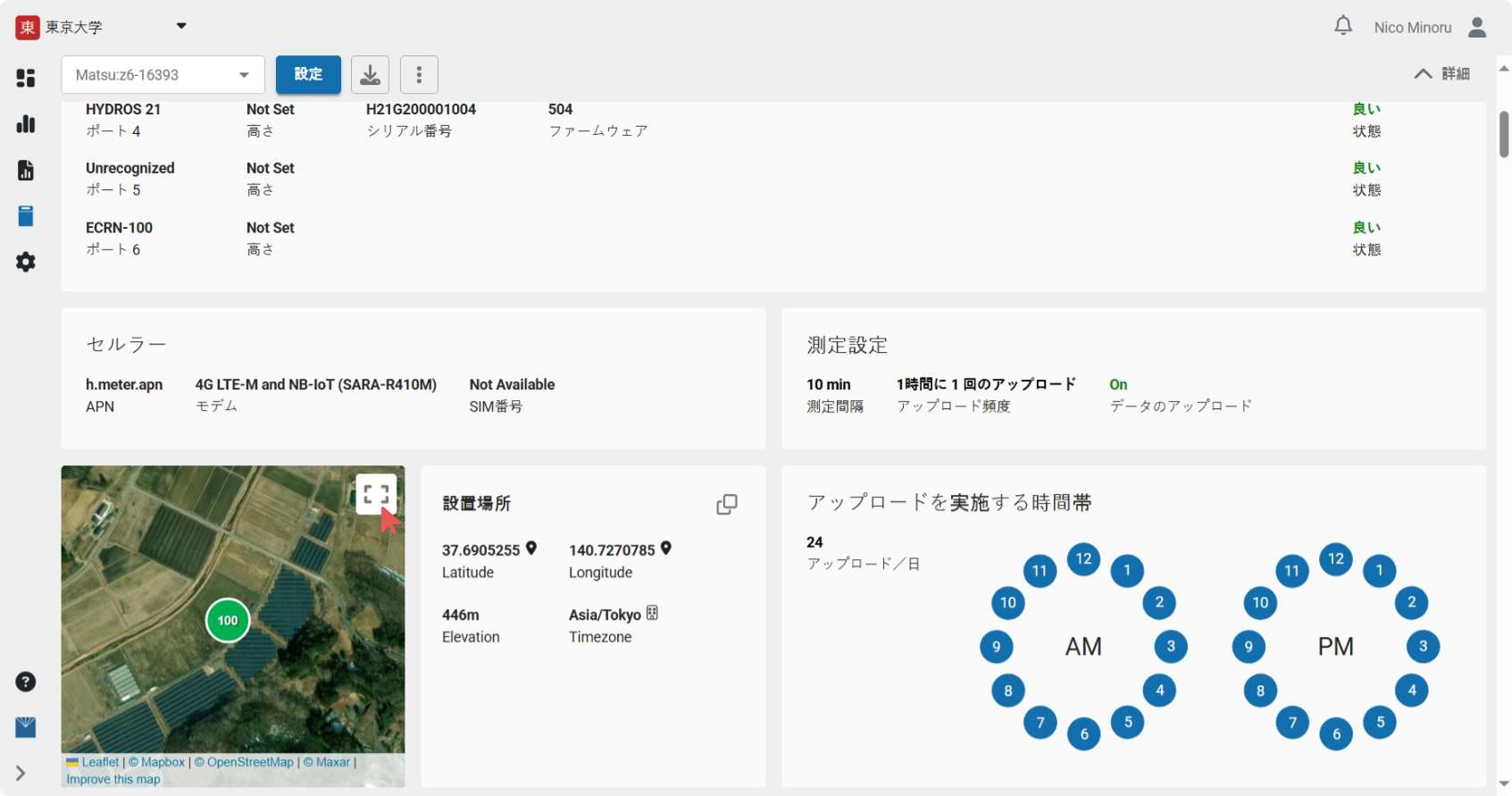
Task: Open the blue book icon in sidebar
Action: point(26,216)
